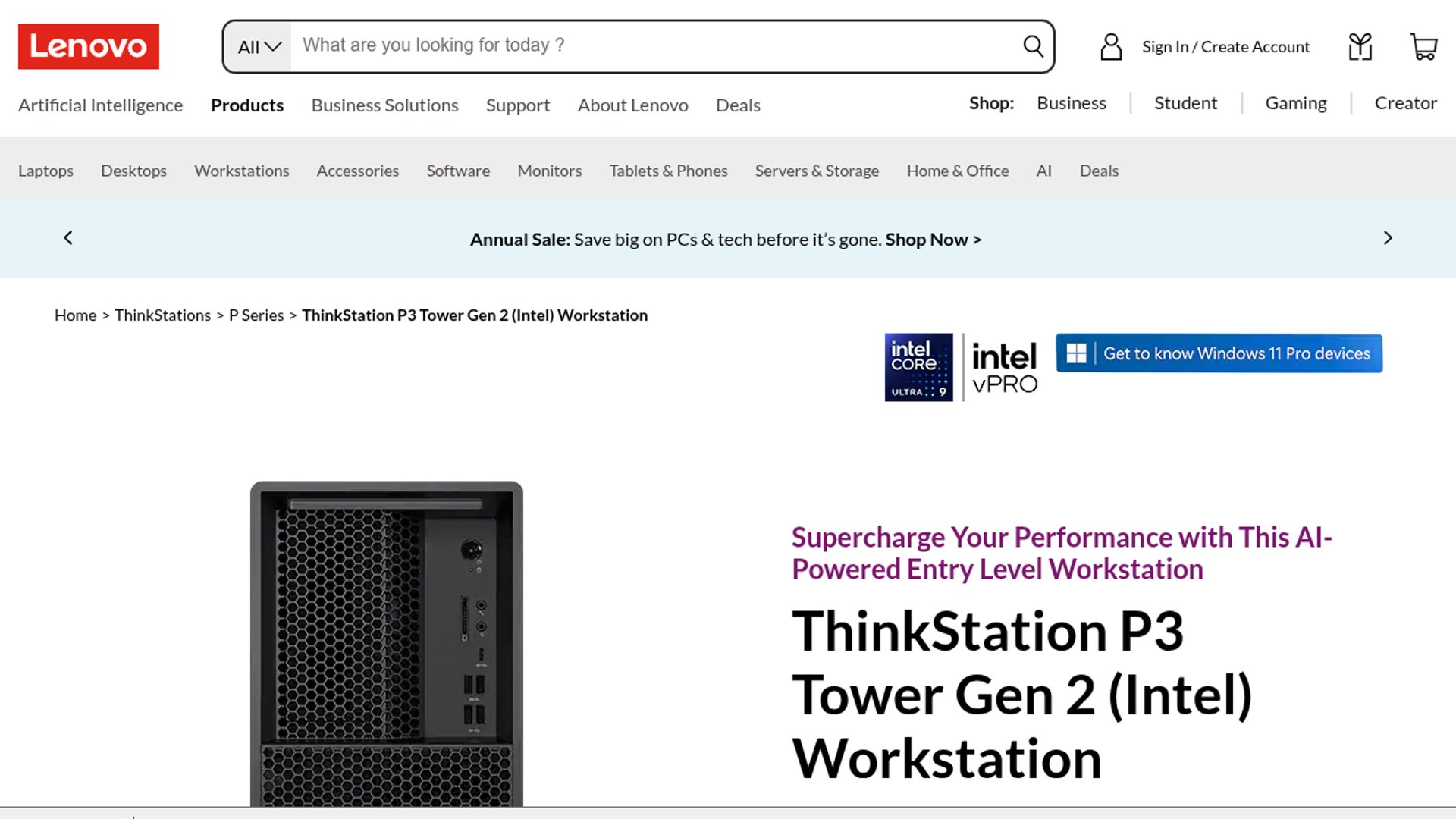Click the ThinkStation tower product image
Image resolution: width=1456 pixels, height=819 pixels.
[386, 643]
